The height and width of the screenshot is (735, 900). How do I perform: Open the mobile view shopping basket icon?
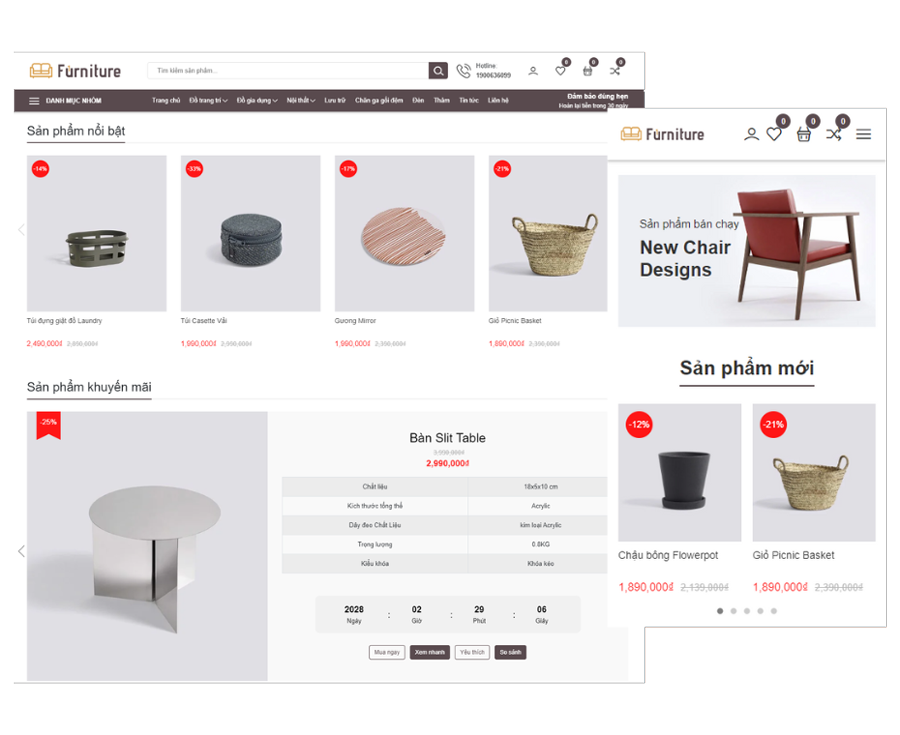coord(804,134)
